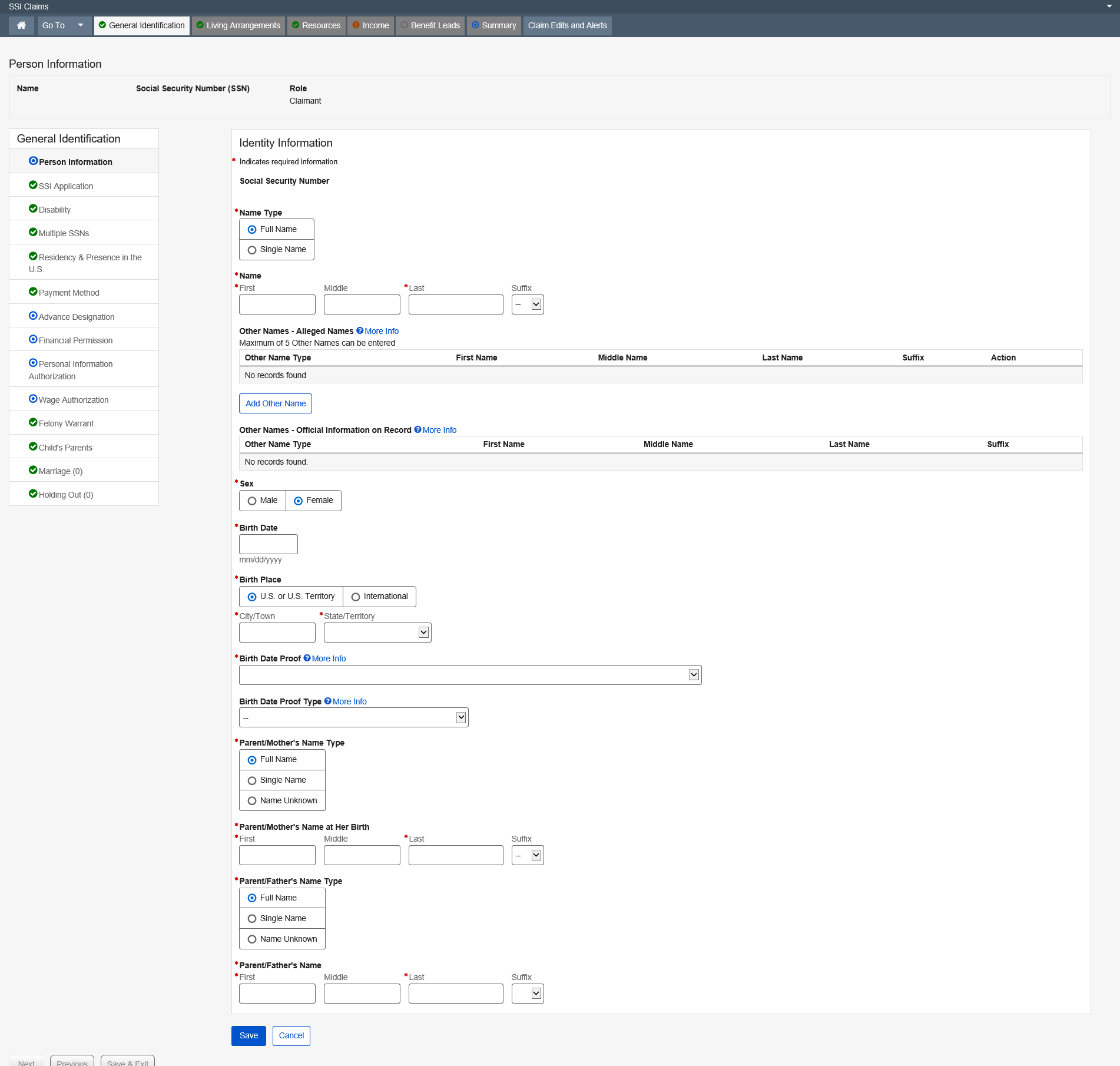Click the Payment Method checkmark icon
This screenshot has height=1066, width=1120.
[x=33, y=292]
